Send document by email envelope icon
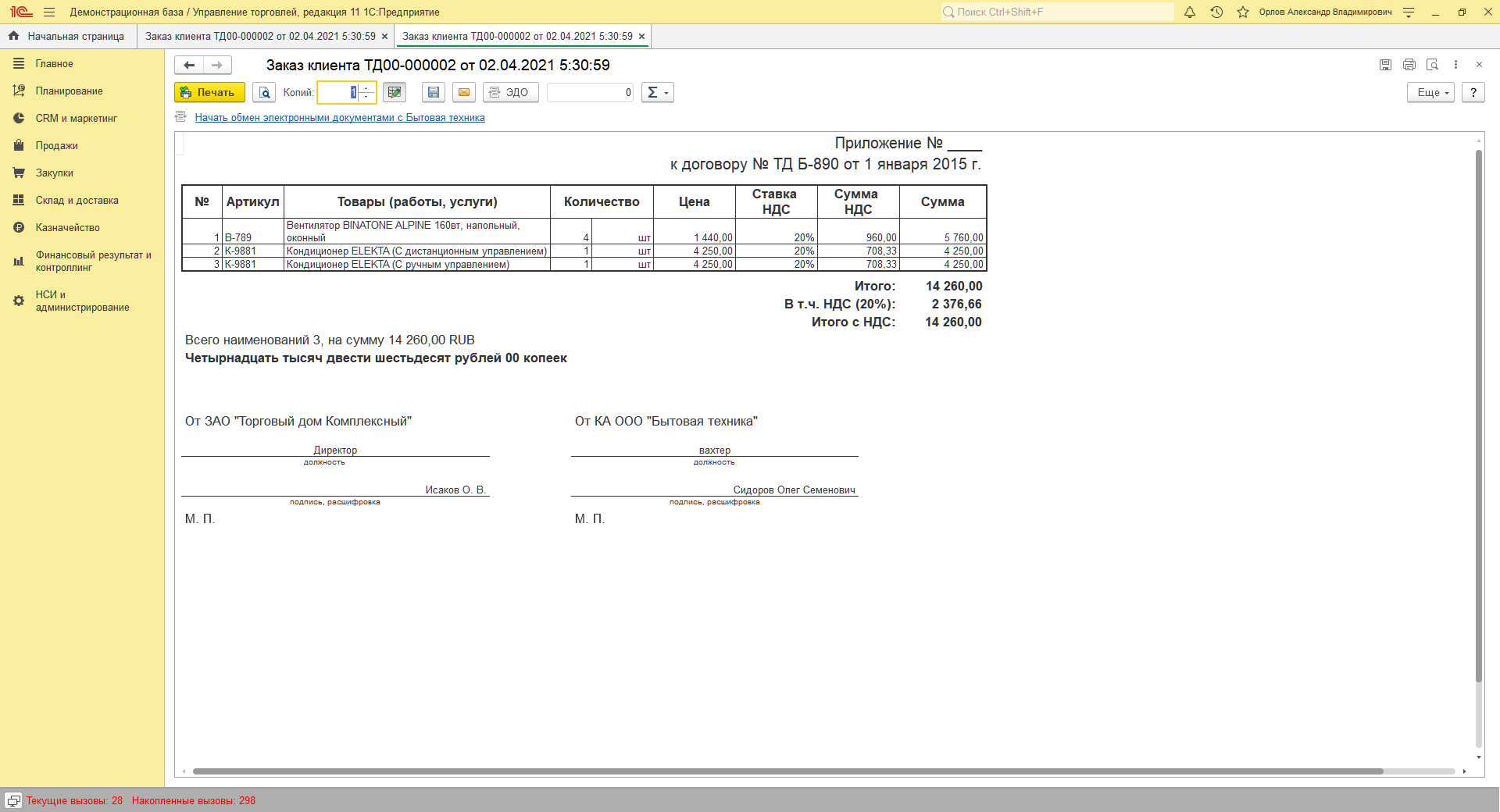Viewport: 1500px width, 812px height. (x=464, y=92)
